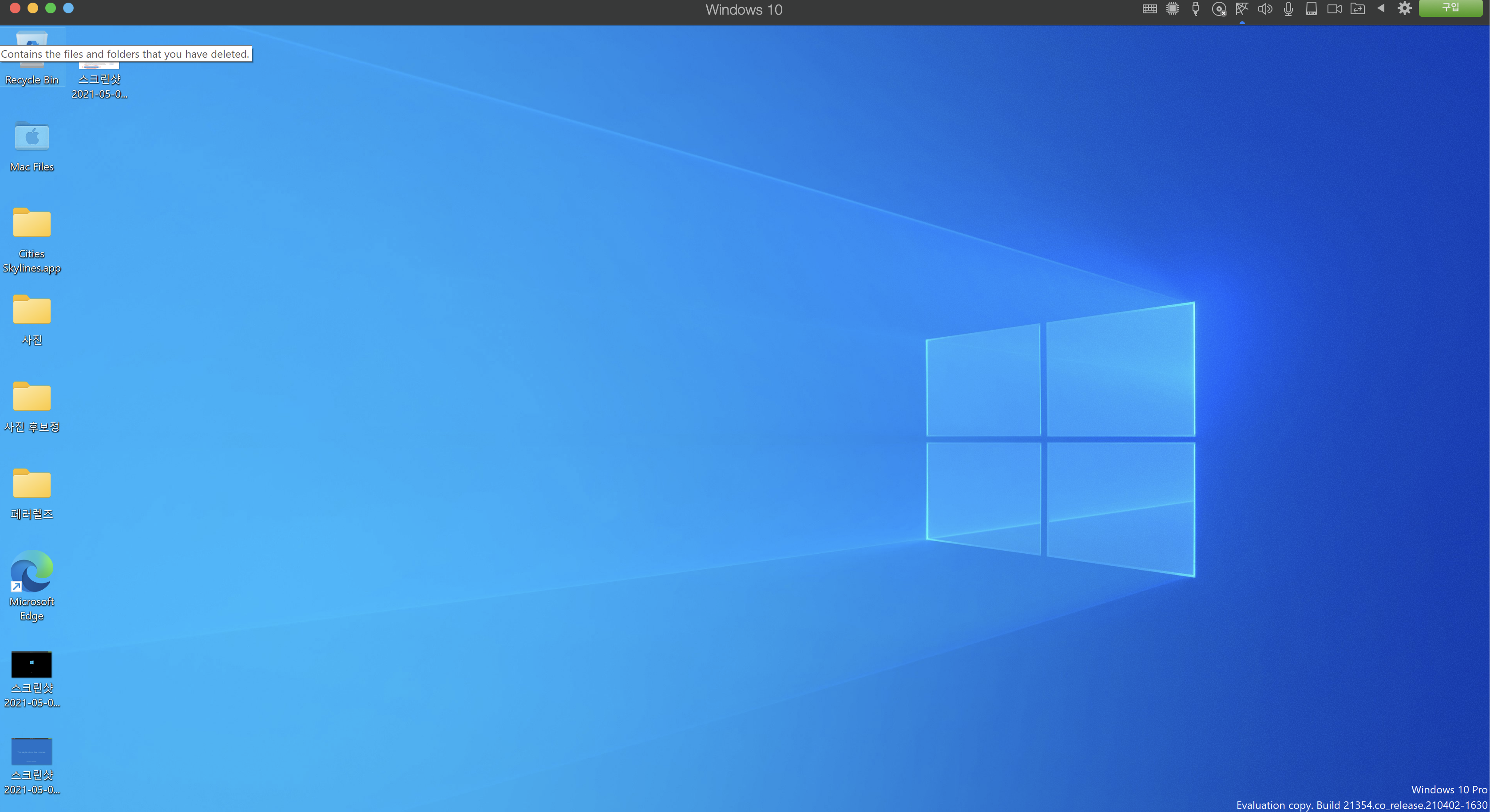This screenshot has height=812, width=1490.
Task: Select the black 스크린샷 screenshot thumbnail
Action: tap(32, 665)
